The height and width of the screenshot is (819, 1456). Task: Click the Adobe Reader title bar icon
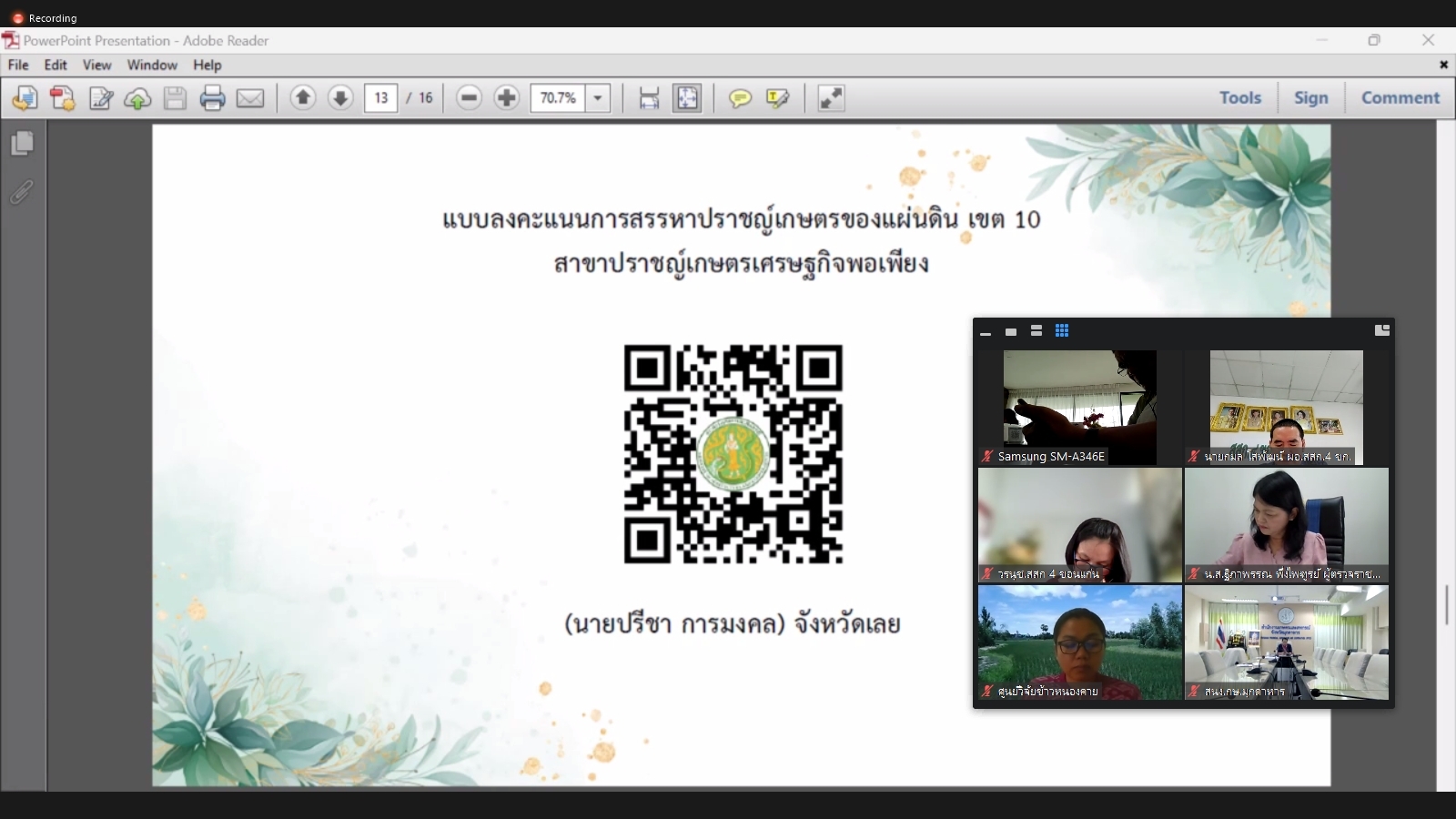click(x=10, y=40)
